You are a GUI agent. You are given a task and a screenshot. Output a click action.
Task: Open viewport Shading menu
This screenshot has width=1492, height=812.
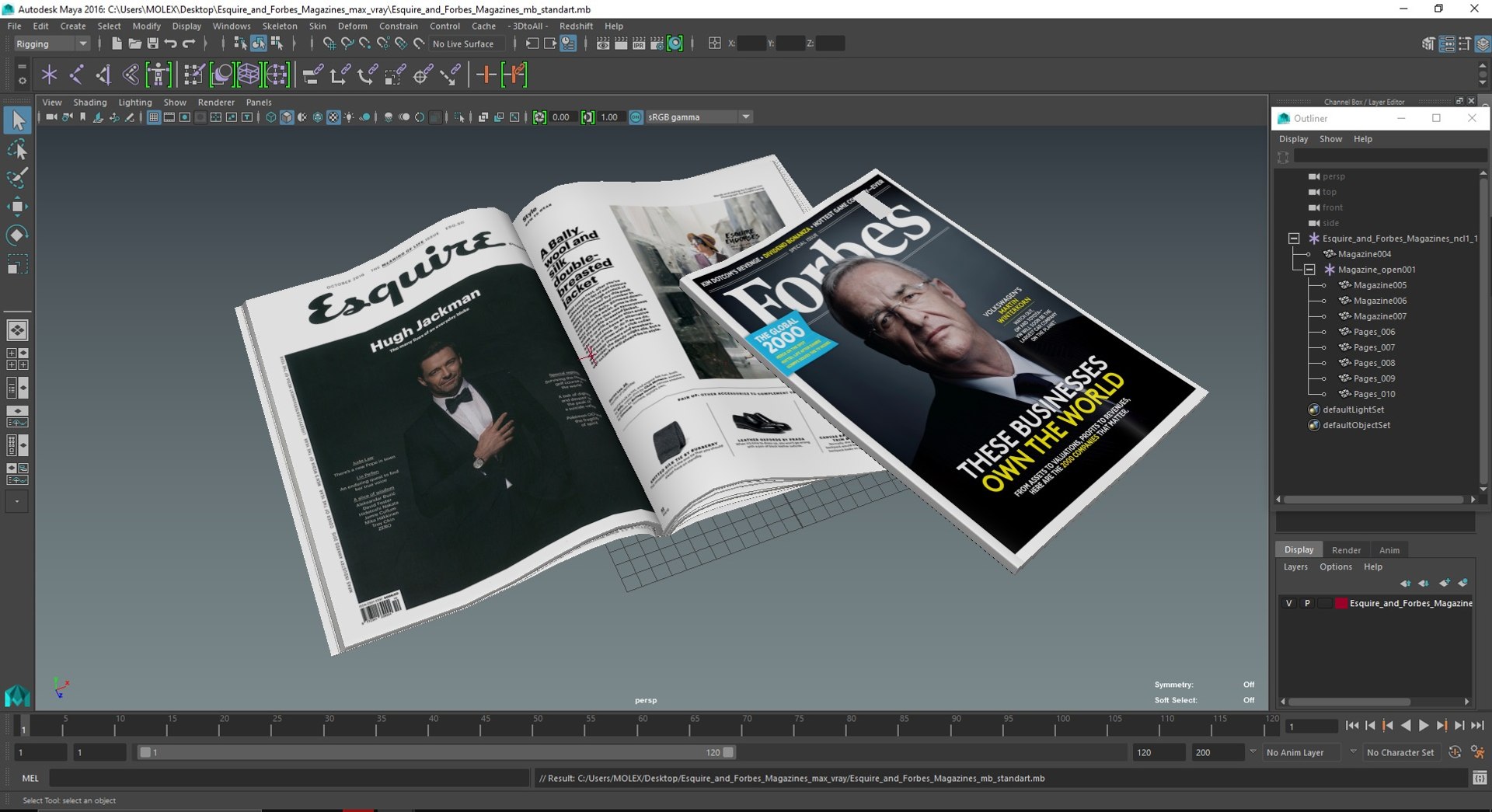click(90, 103)
